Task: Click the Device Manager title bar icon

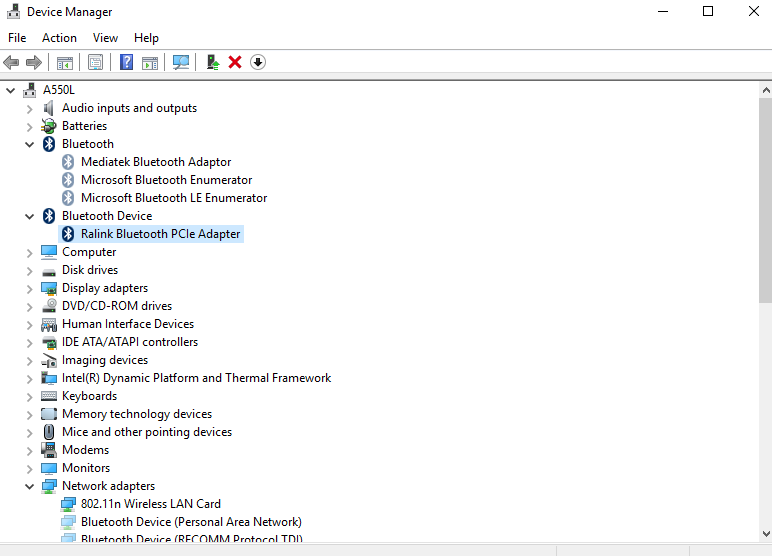Action: click(13, 11)
